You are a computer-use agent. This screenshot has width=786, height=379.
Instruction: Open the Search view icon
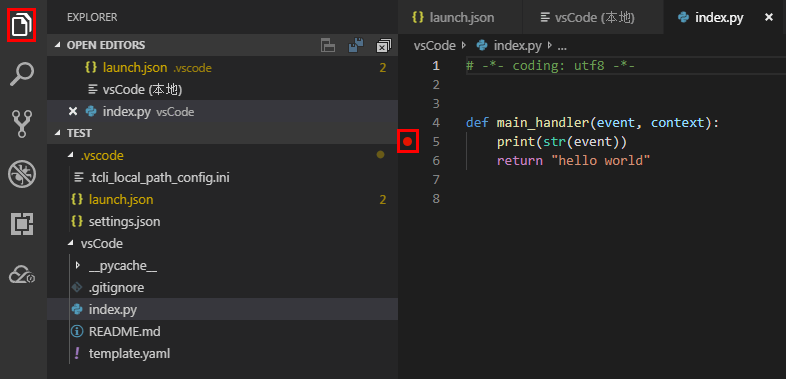22,75
